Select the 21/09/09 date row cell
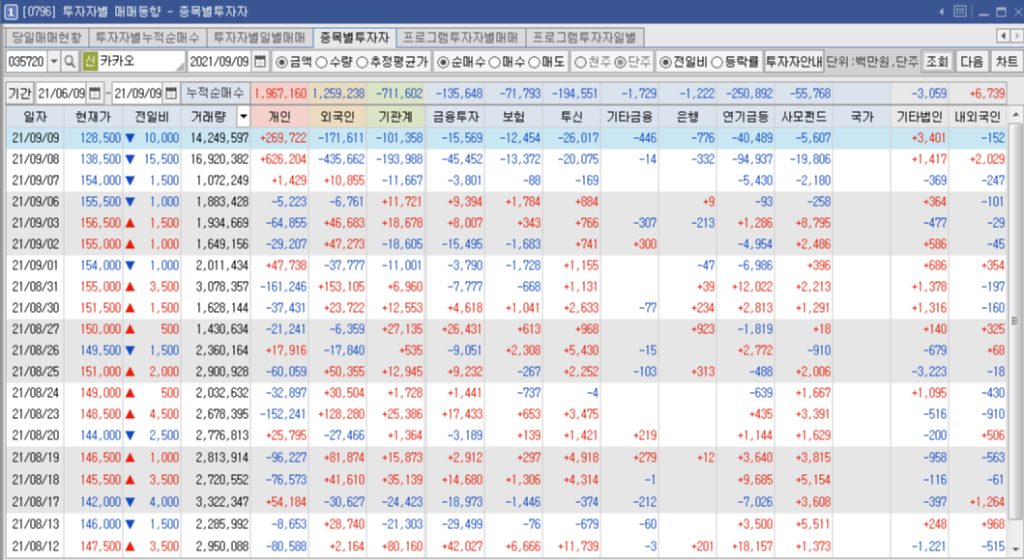This screenshot has height=560, width=1024. click(x=35, y=138)
